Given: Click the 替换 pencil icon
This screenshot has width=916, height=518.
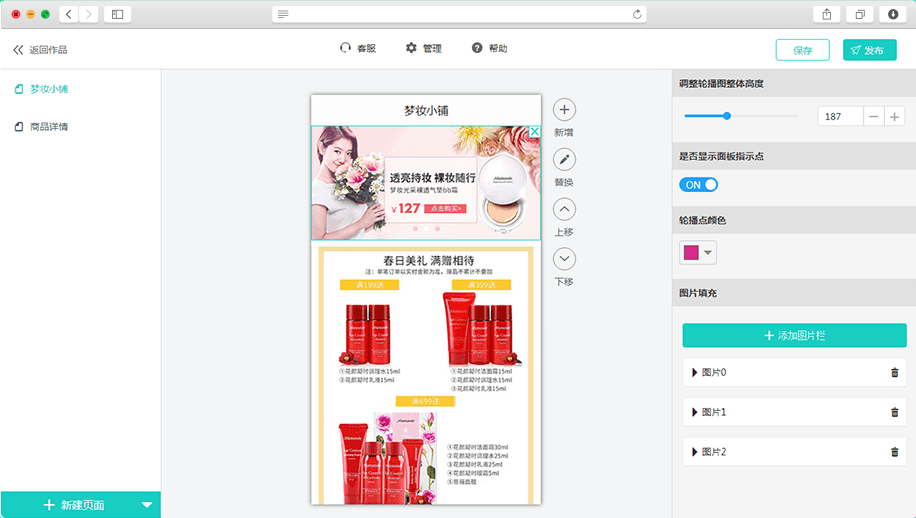Looking at the screenshot, I should point(564,159).
